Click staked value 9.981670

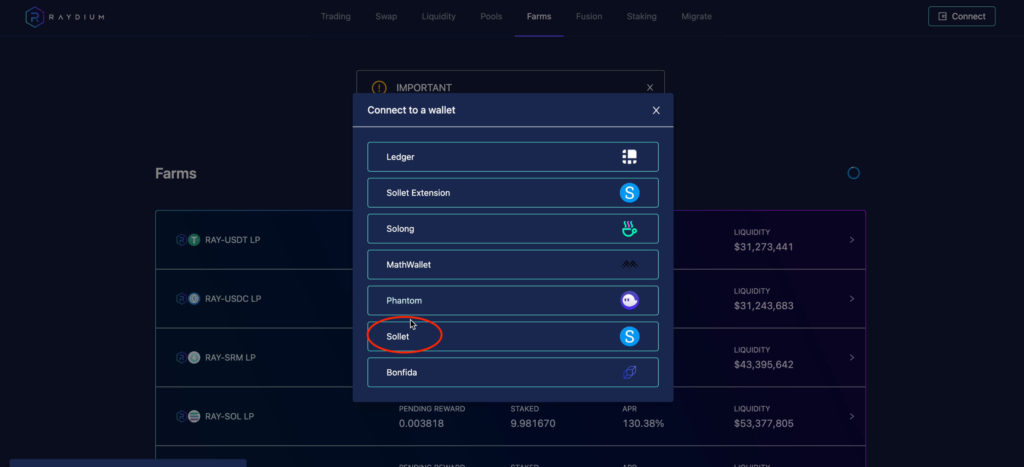coord(533,423)
